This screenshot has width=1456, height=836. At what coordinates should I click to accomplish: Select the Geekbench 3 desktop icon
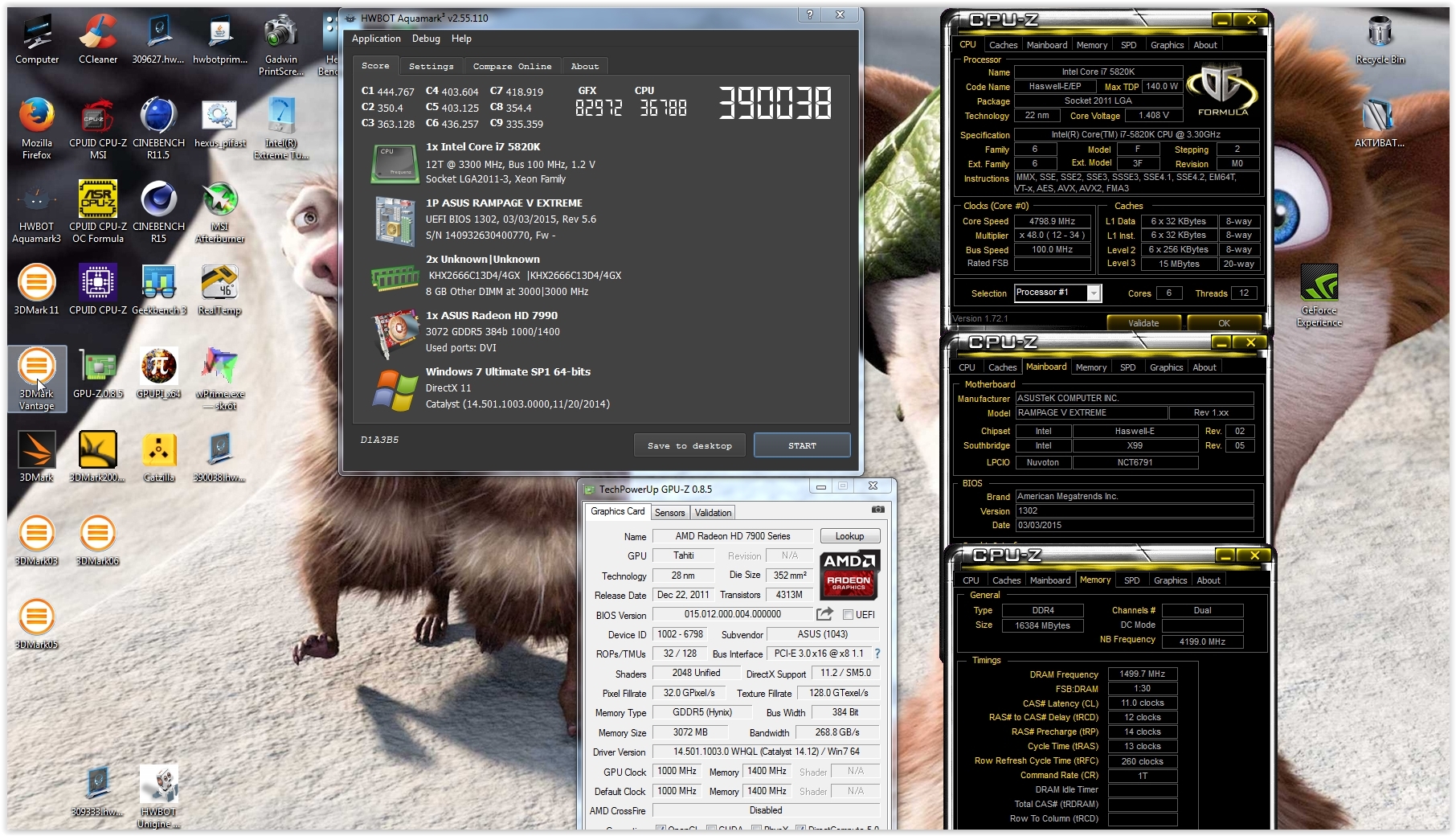tap(158, 289)
